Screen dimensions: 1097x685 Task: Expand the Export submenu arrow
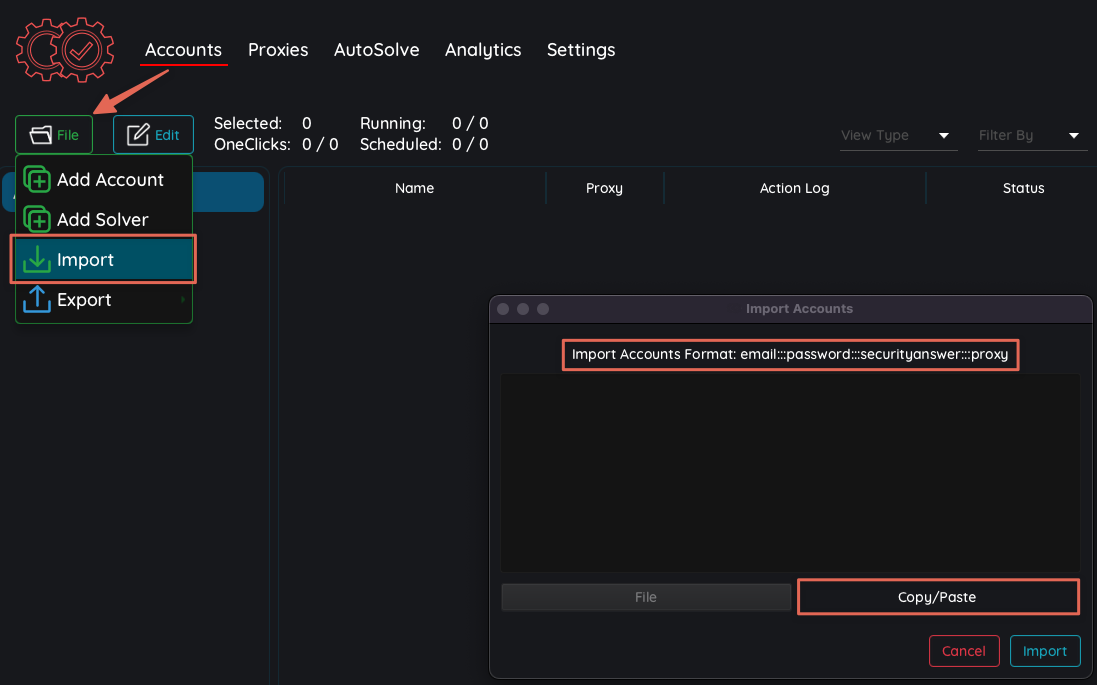[x=182, y=300]
